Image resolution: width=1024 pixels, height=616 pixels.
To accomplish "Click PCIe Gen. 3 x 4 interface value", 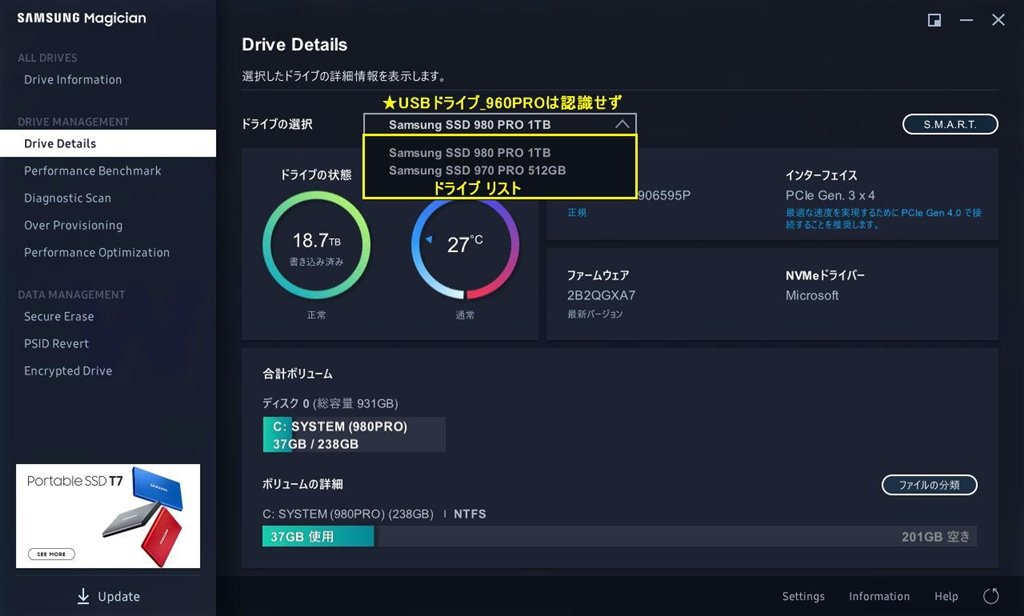I will [x=830, y=195].
